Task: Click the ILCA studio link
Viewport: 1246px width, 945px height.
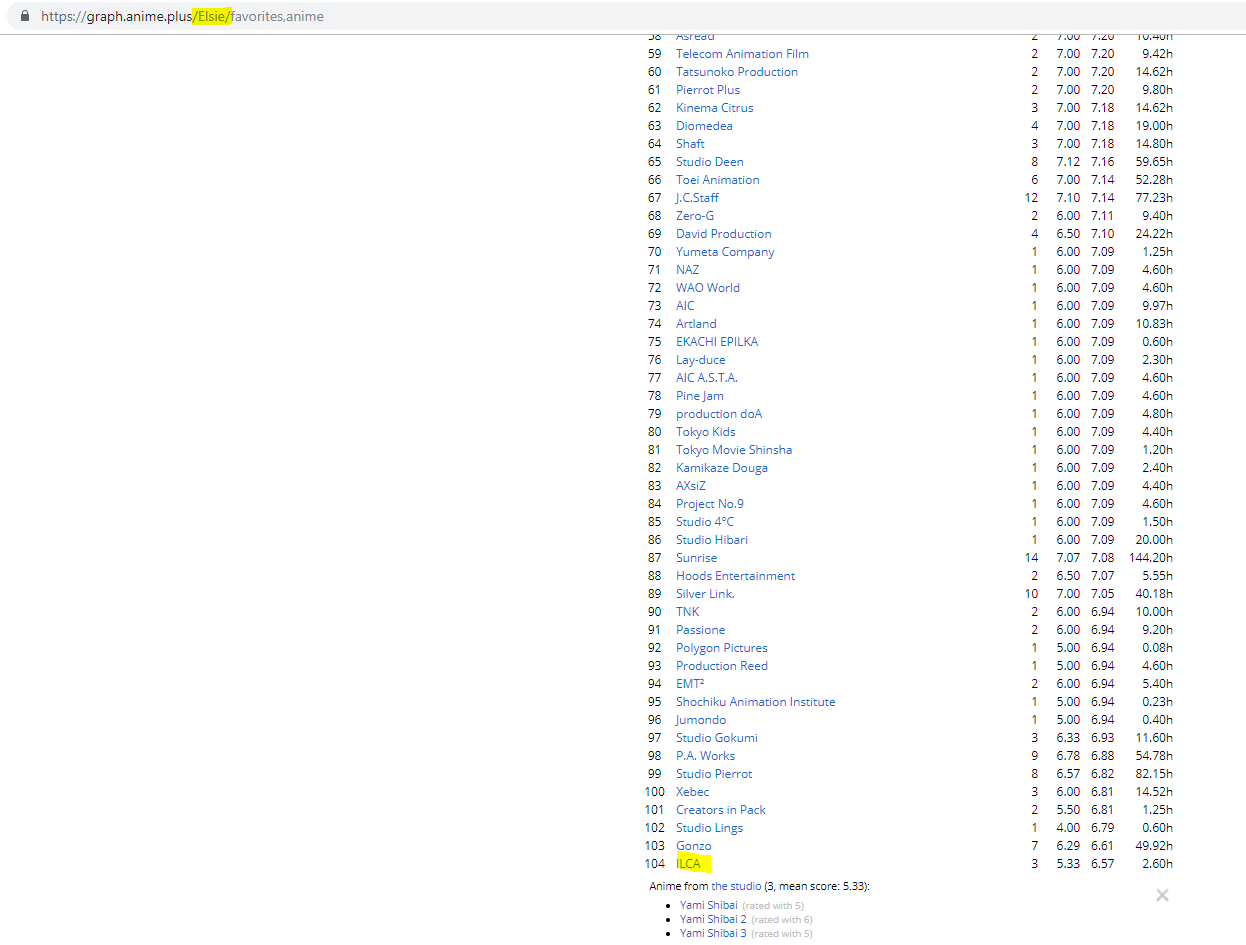Action: click(688, 864)
